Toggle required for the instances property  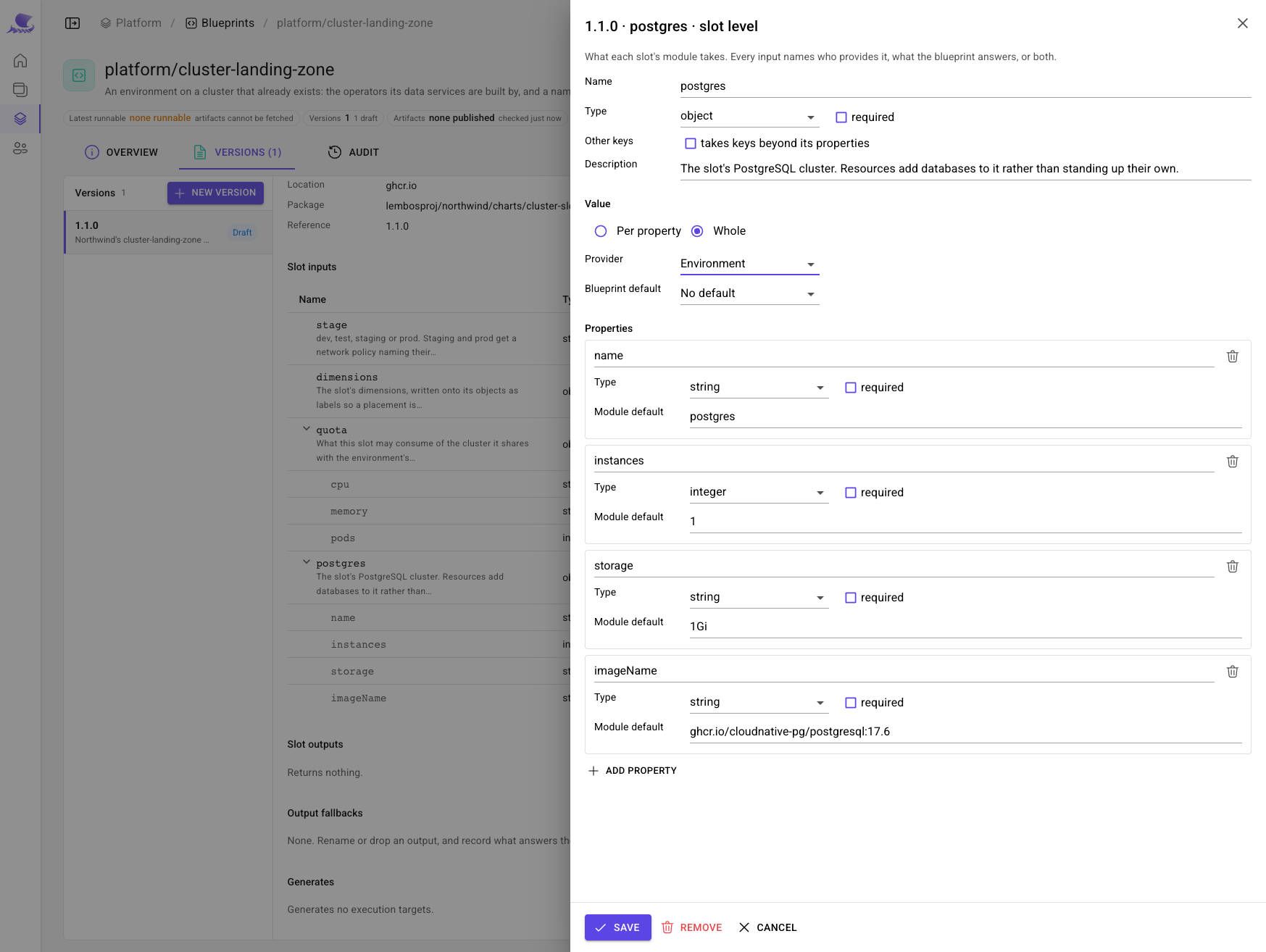point(851,493)
